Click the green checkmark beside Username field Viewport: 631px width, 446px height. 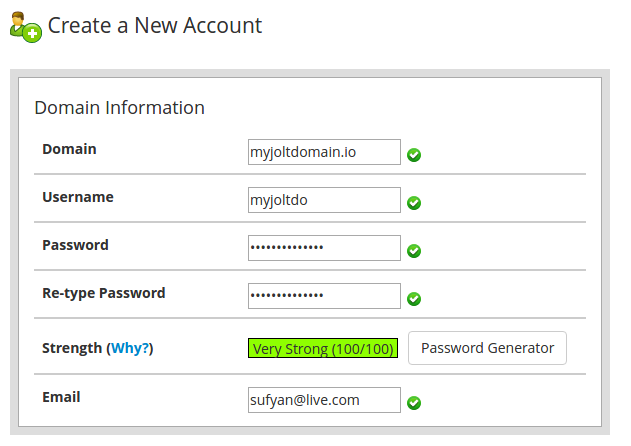414,202
